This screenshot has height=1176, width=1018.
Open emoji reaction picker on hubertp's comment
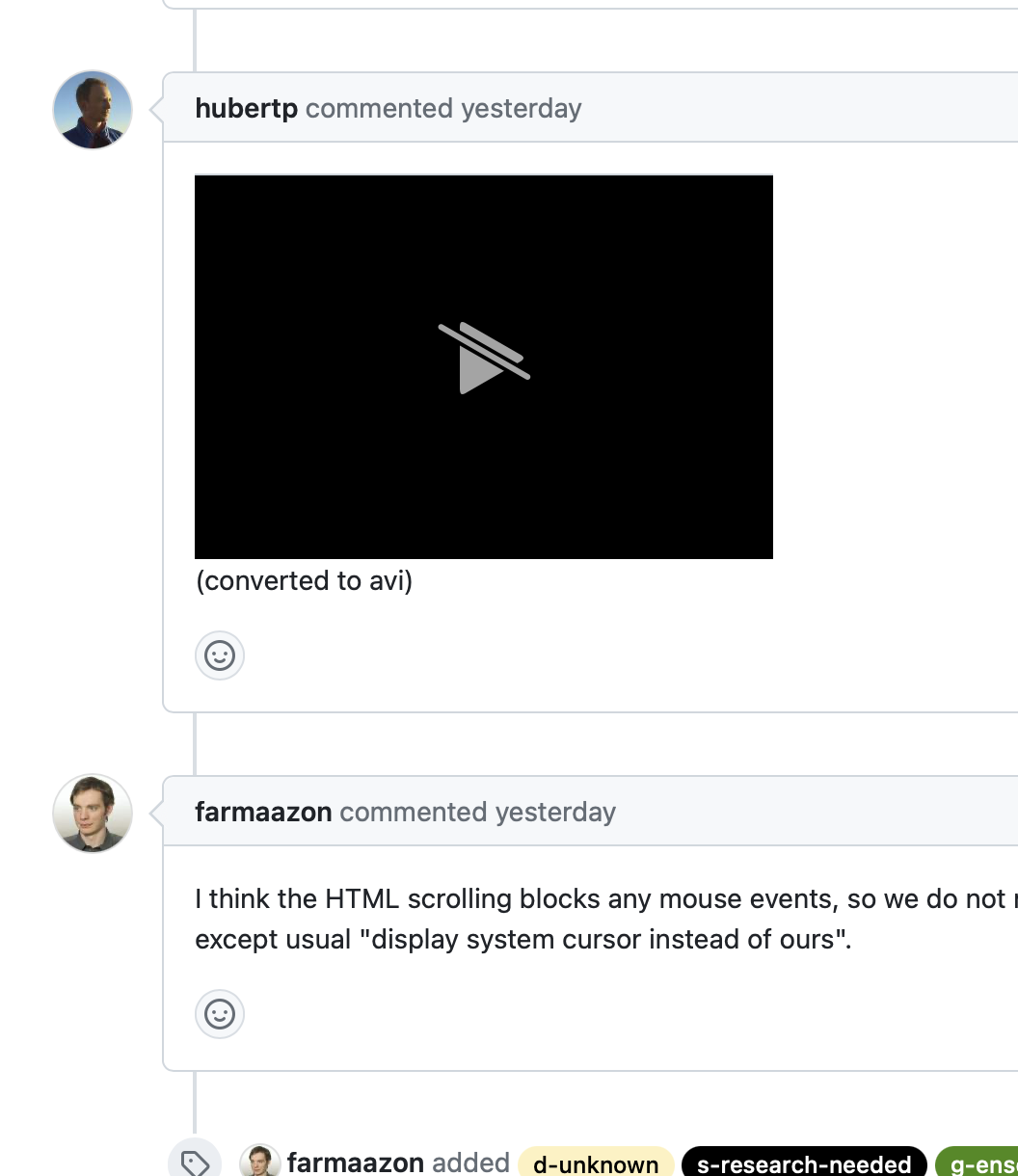(x=220, y=655)
